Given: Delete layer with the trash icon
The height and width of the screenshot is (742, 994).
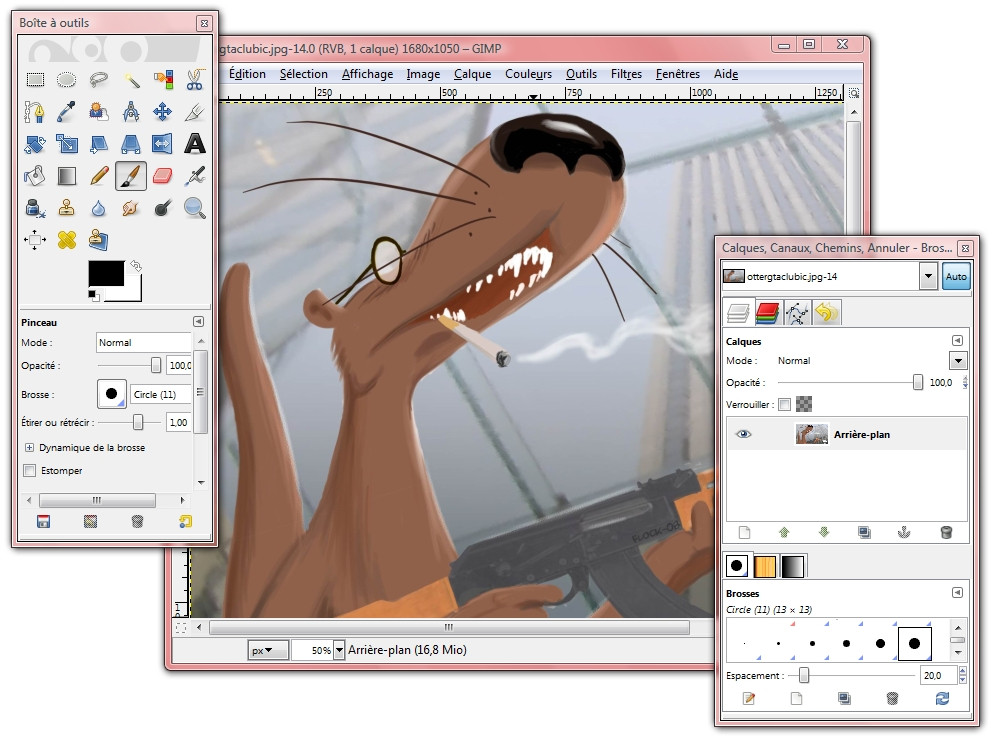Looking at the screenshot, I should click(x=946, y=533).
